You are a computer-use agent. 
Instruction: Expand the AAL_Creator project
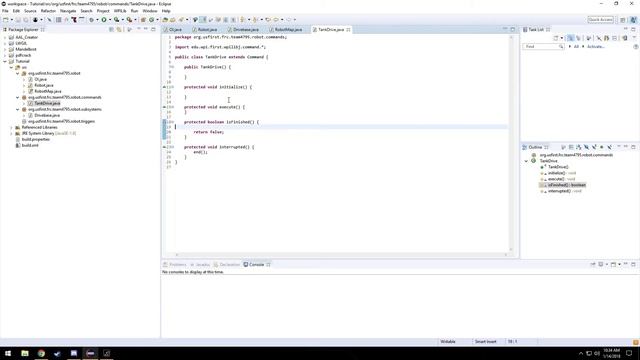click(5, 37)
